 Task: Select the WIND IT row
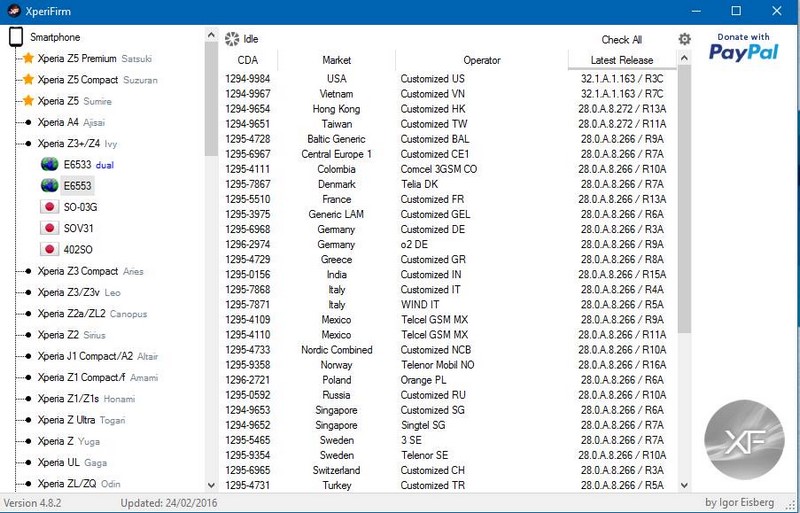pyautogui.click(x=448, y=305)
